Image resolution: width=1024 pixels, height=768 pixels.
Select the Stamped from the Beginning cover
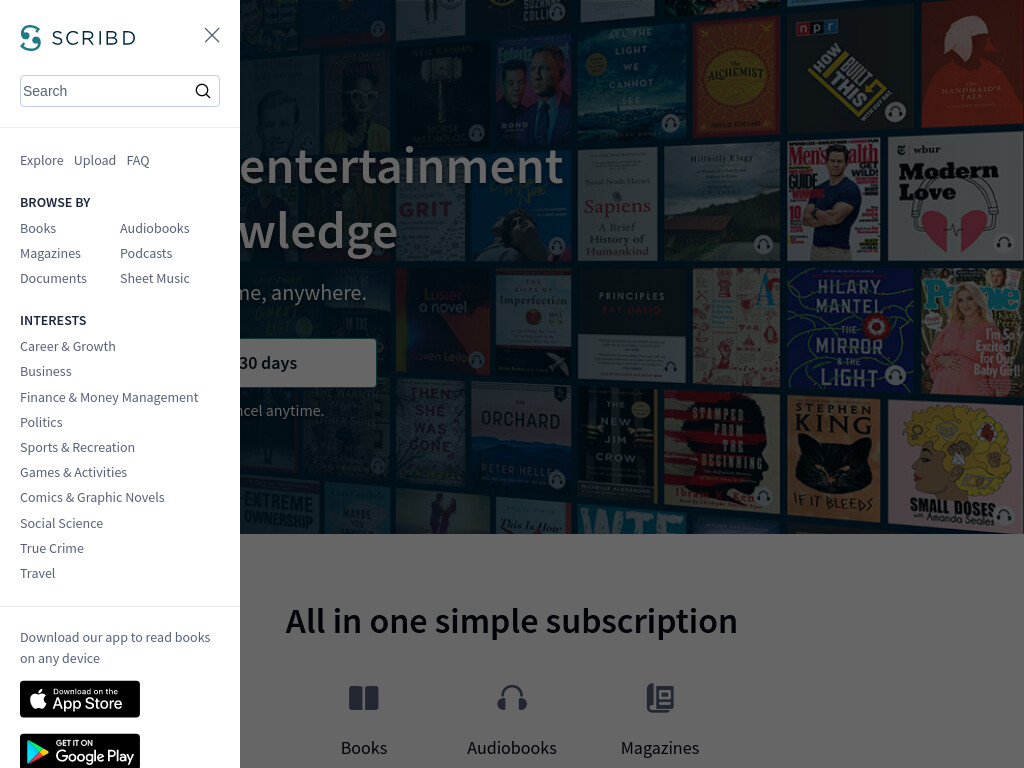point(721,453)
